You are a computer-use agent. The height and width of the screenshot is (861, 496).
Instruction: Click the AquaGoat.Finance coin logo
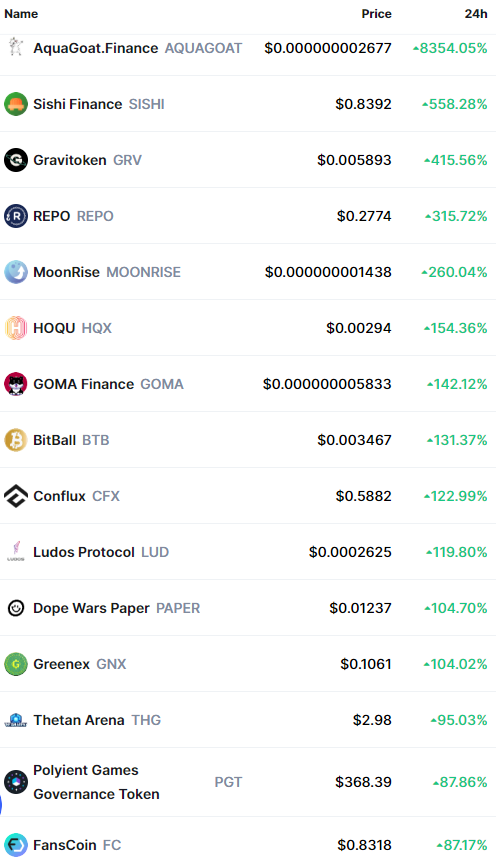pos(15,48)
